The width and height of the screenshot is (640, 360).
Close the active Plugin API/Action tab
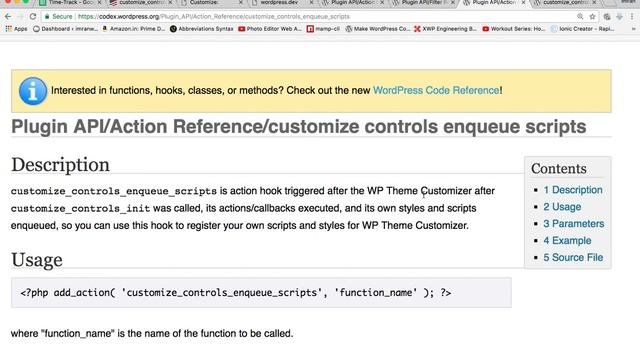point(523,2)
